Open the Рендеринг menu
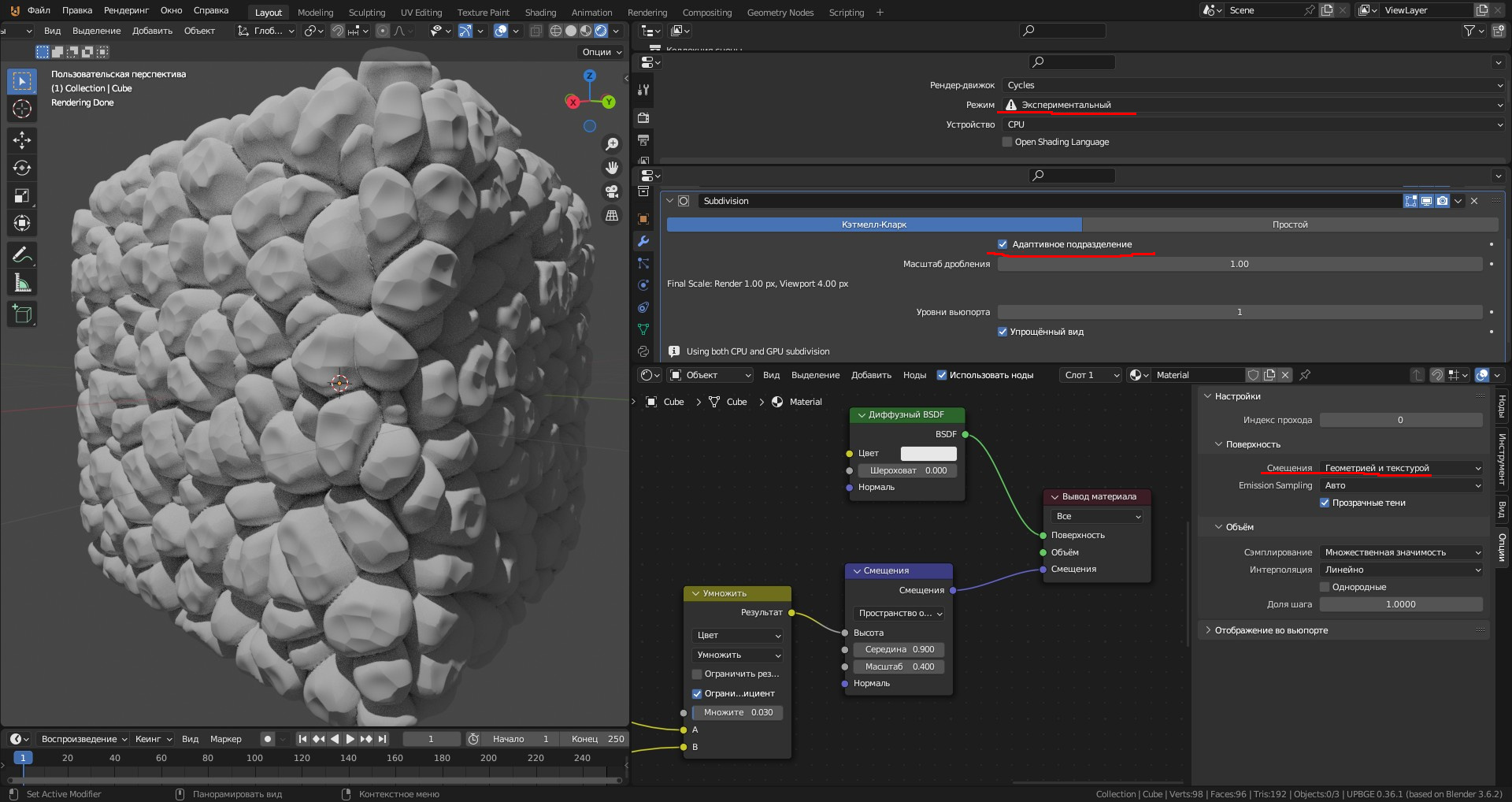Screen dimensions: 1512x802 pyautogui.click(x=126, y=10)
